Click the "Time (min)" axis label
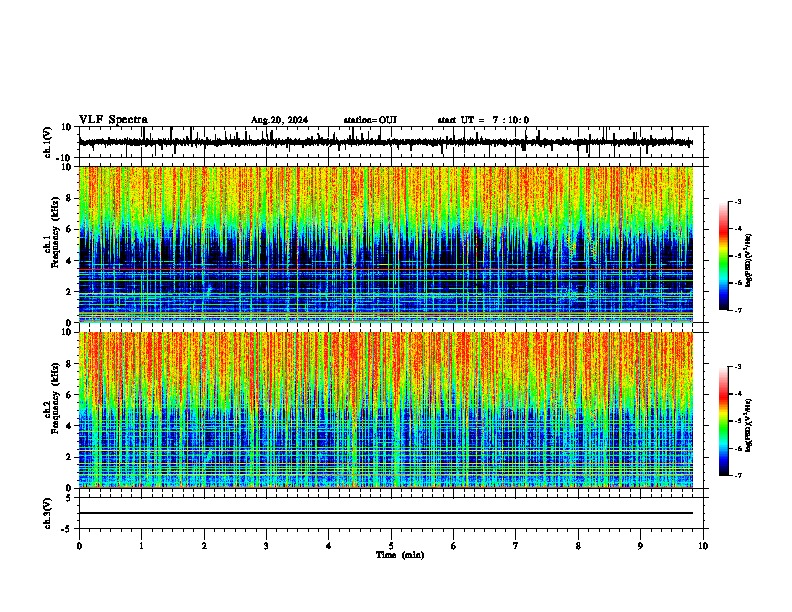The image size is (792, 612). click(x=400, y=555)
